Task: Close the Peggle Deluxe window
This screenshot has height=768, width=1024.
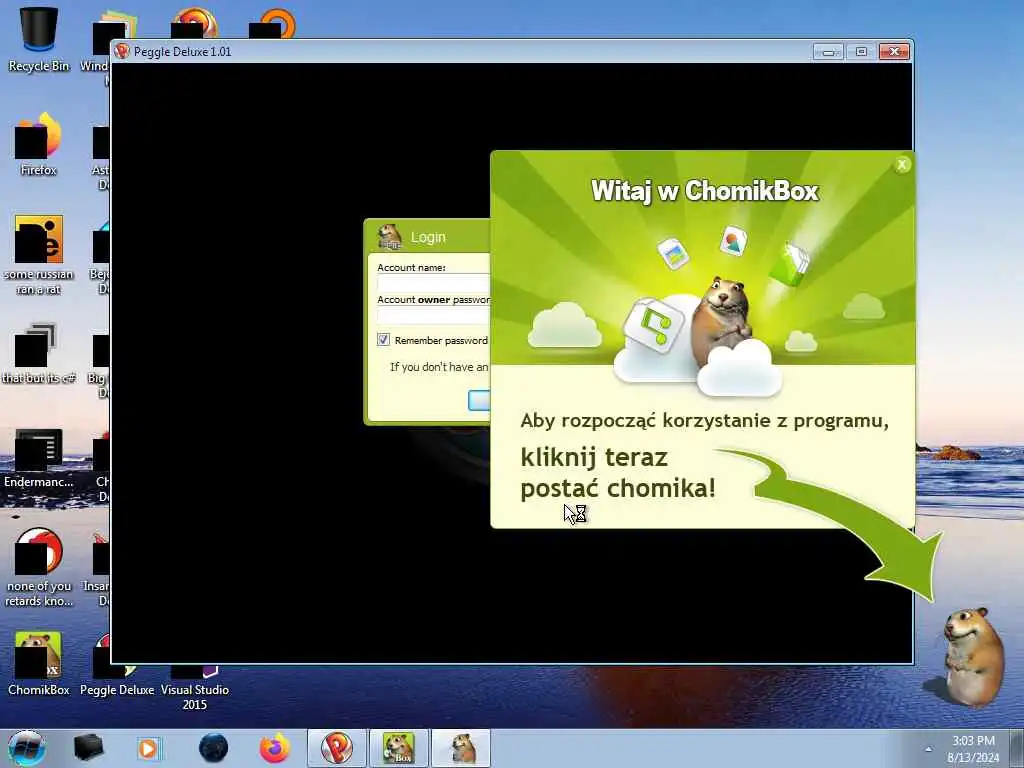Action: [895, 52]
